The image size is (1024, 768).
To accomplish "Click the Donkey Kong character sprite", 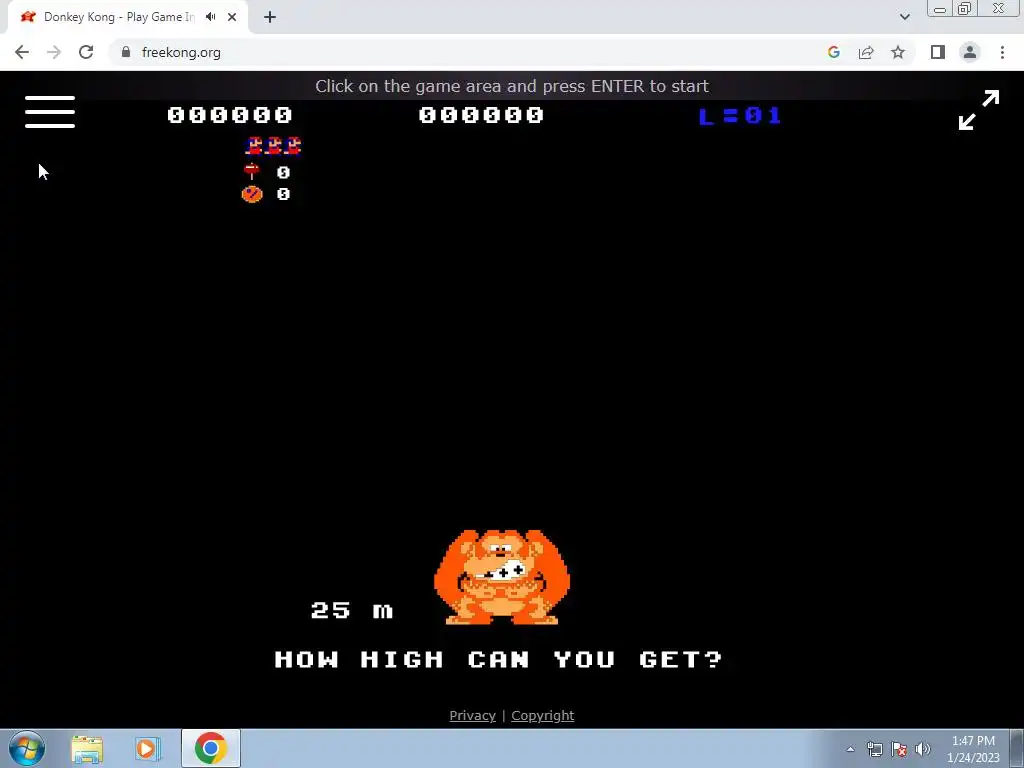I will pyautogui.click(x=502, y=577).
